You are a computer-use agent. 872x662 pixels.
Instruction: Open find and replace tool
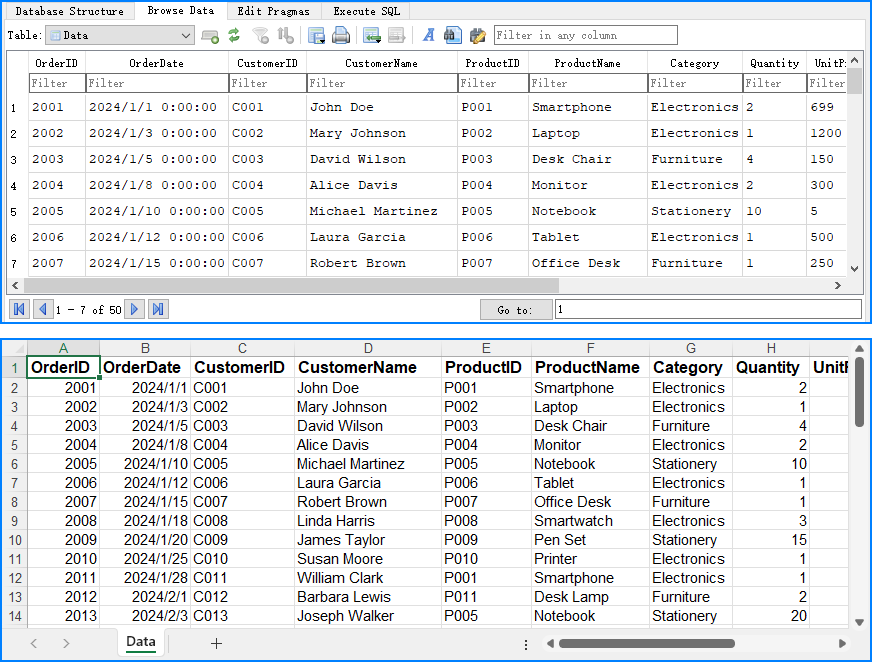(476, 35)
